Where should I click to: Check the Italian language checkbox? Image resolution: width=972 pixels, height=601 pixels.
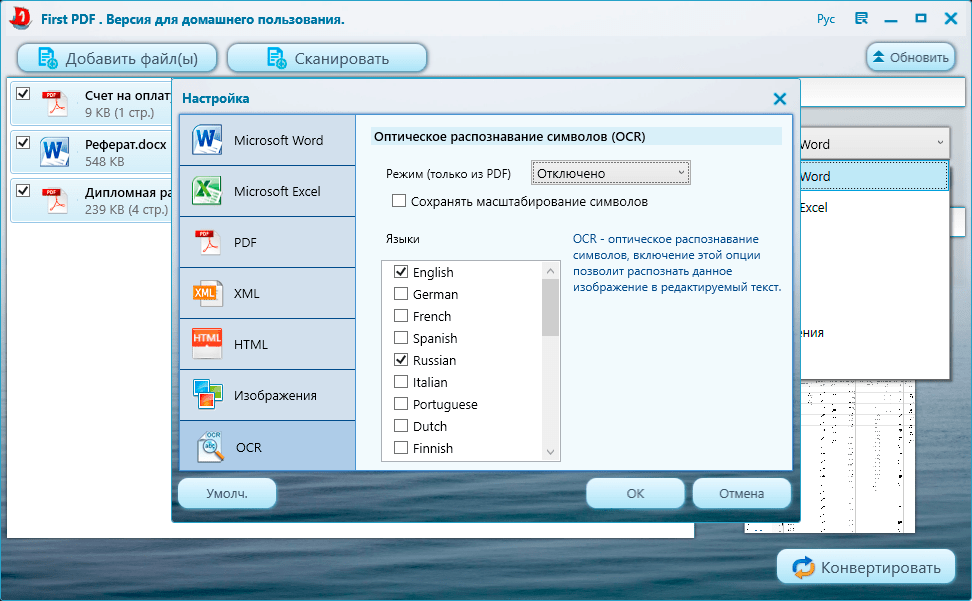point(401,382)
